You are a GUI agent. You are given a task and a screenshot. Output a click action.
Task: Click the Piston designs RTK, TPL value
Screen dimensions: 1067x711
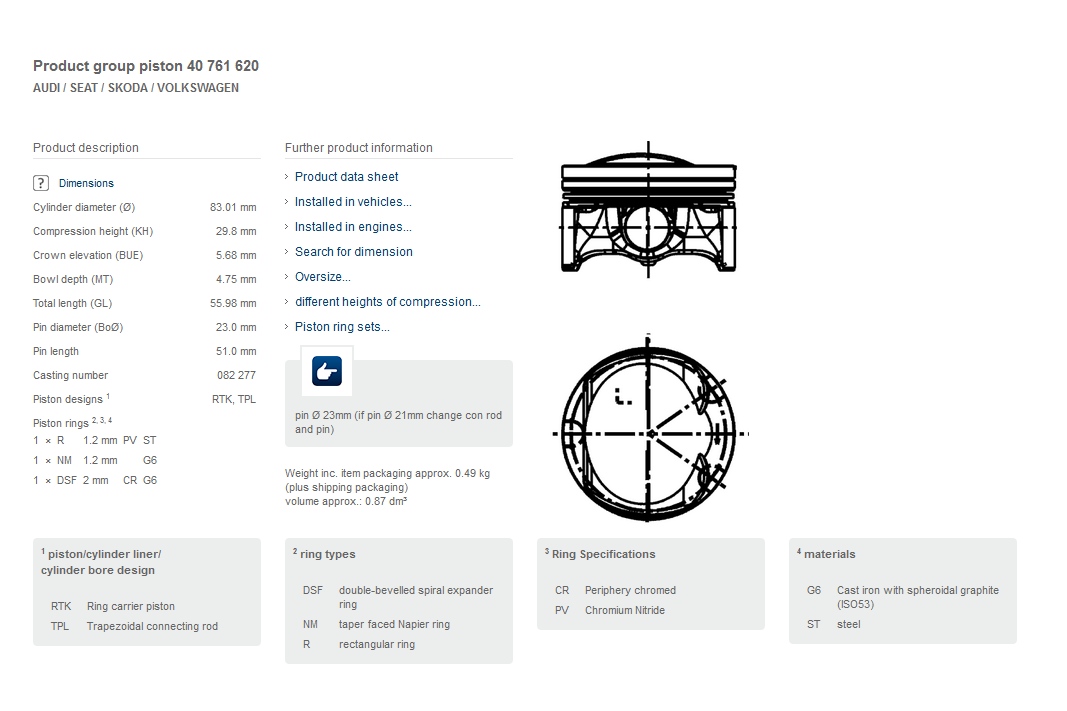[x=233, y=399]
